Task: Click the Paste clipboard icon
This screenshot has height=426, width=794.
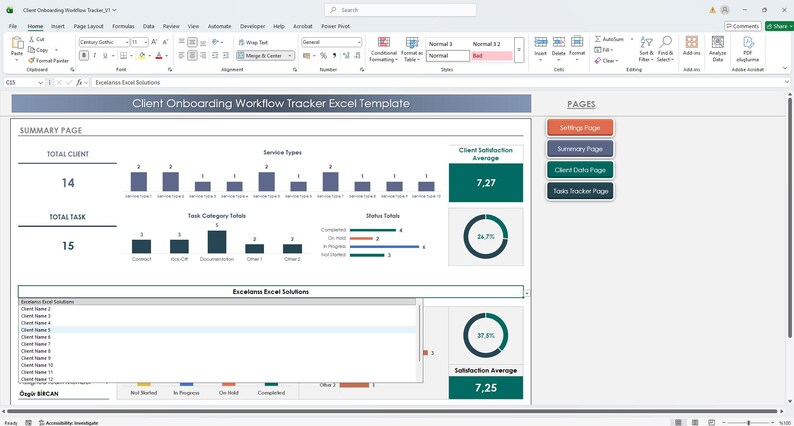Action: (17, 44)
